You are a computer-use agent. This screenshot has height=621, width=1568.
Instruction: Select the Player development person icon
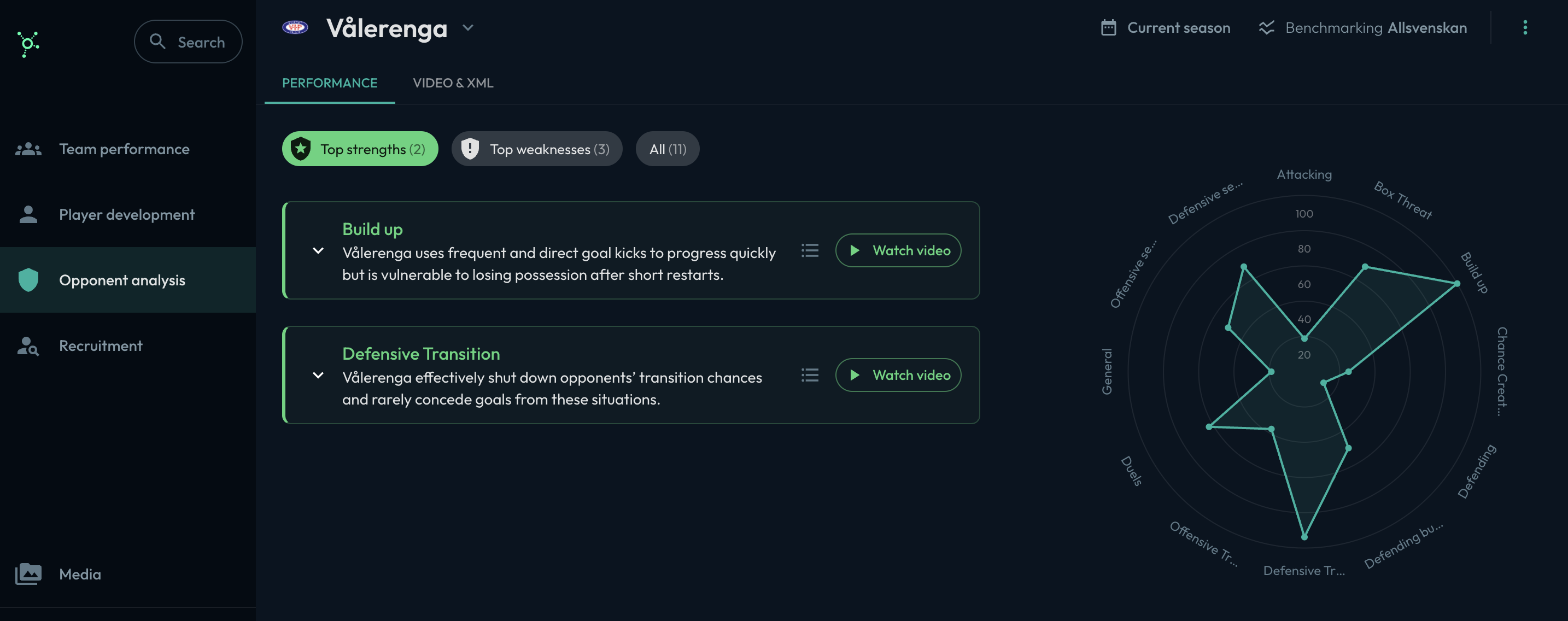pos(28,214)
